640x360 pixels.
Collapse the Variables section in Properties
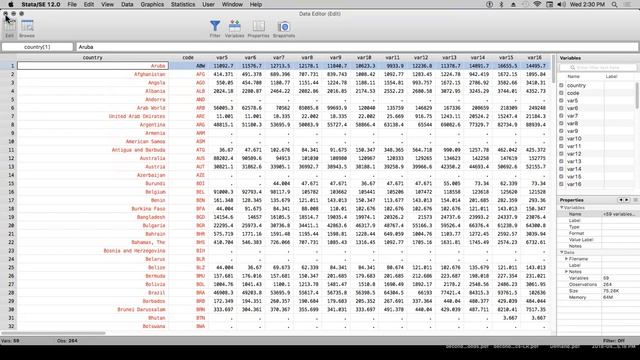[x=562, y=208]
